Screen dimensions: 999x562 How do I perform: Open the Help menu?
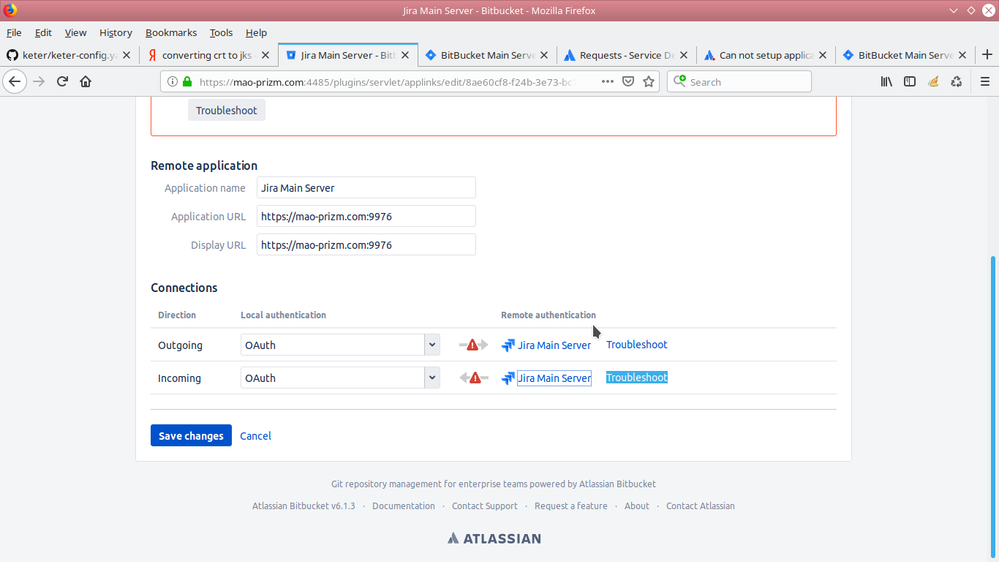tap(256, 32)
